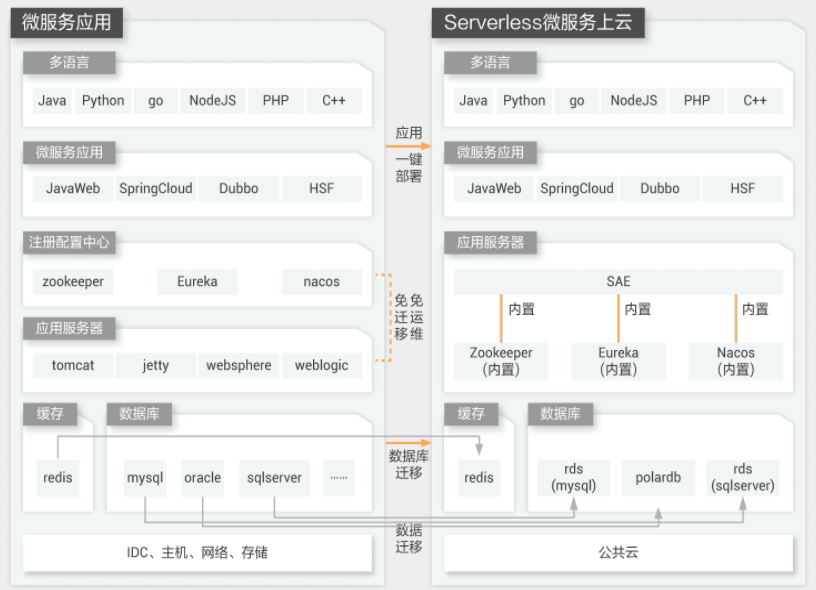Click the 多语言 header in the left panel

(x=69, y=63)
